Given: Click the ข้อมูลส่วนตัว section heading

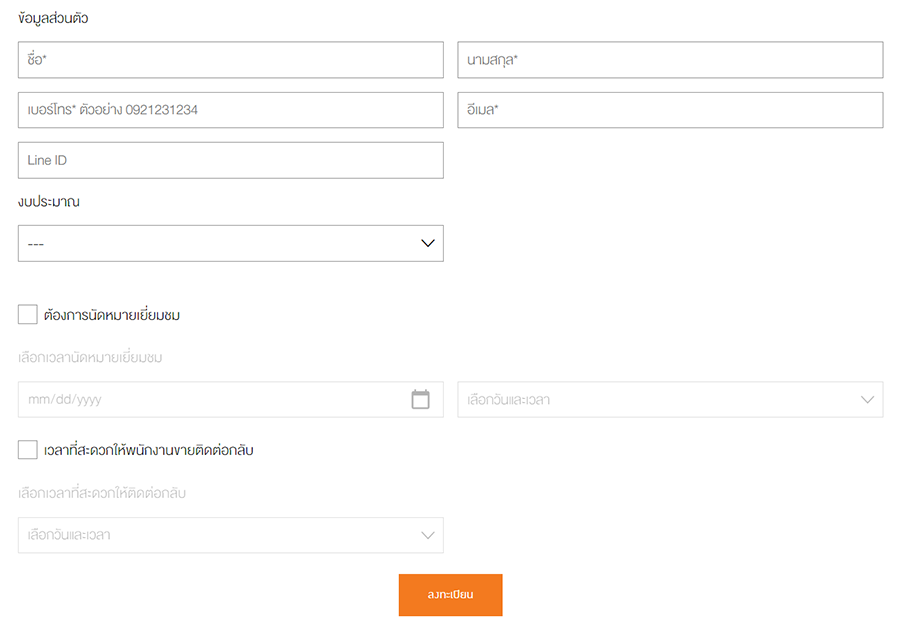Looking at the screenshot, I should point(53,18).
